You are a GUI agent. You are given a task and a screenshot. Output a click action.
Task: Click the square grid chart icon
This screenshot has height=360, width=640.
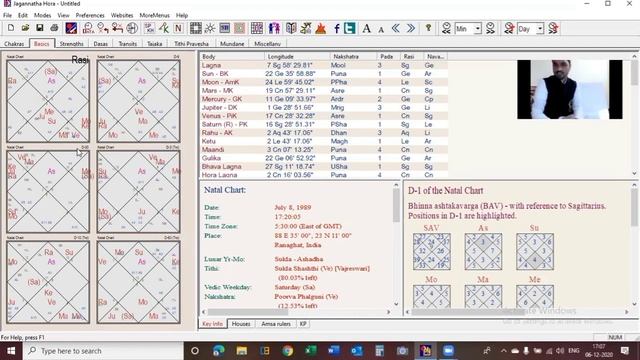pos(196,28)
